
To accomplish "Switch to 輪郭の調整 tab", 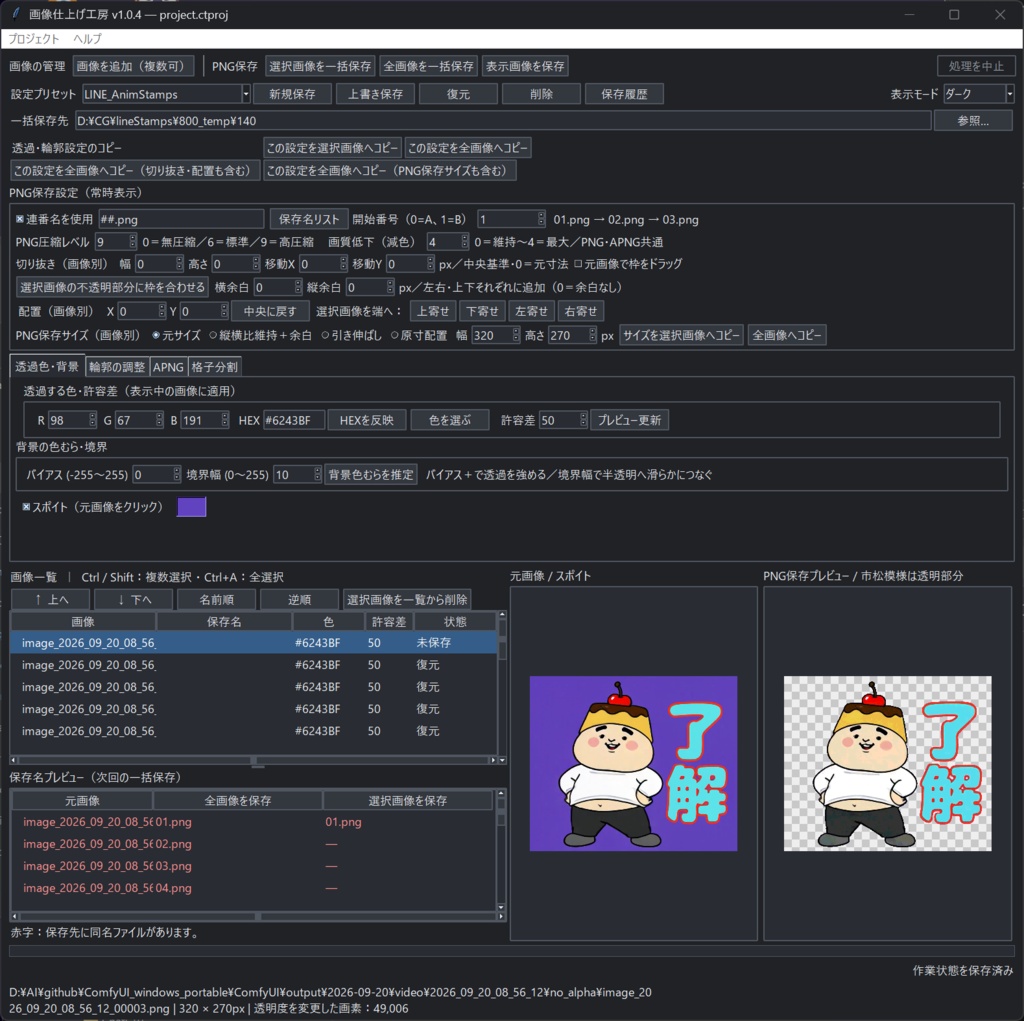I will pos(117,367).
